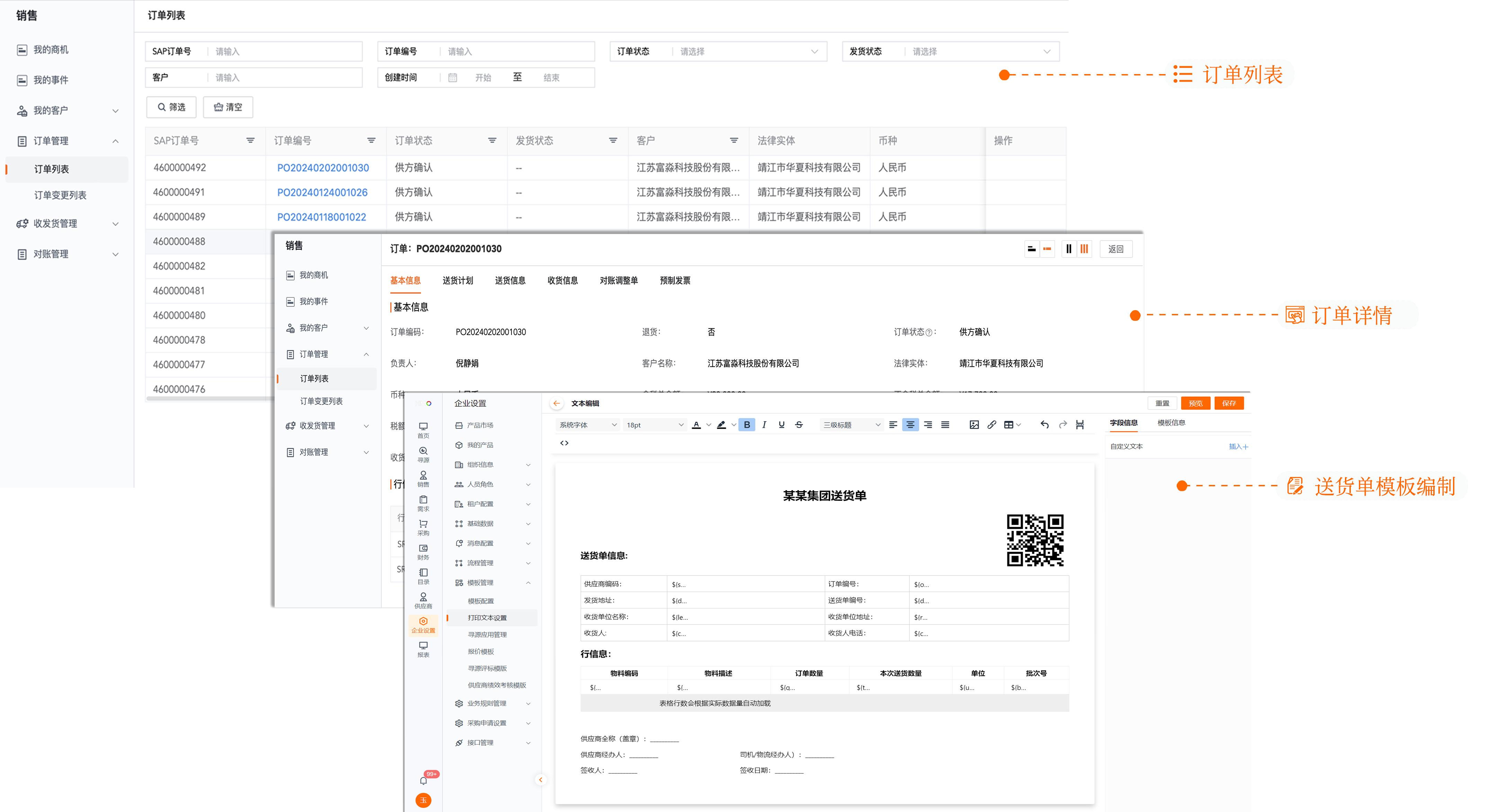Switch to 对账调整单 tab
The image size is (1489, 812).
tap(618, 280)
